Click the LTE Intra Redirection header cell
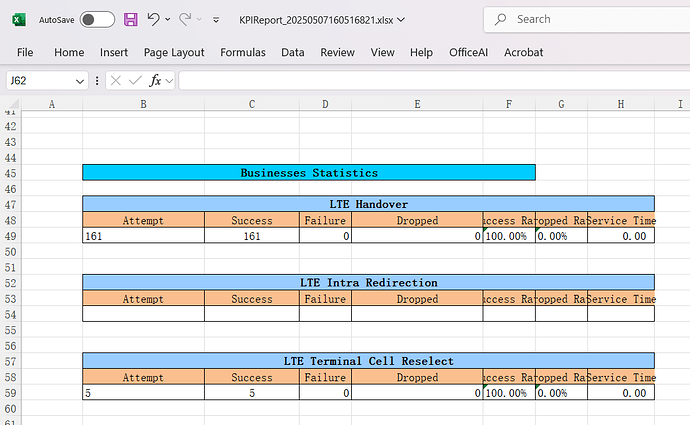The width and height of the screenshot is (690, 425). [368, 282]
